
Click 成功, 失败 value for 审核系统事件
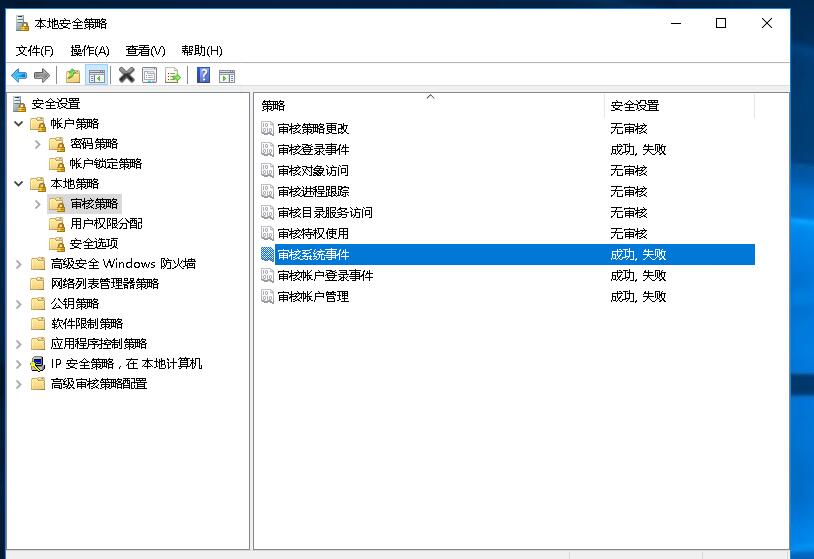pyautogui.click(x=638, y=254)
